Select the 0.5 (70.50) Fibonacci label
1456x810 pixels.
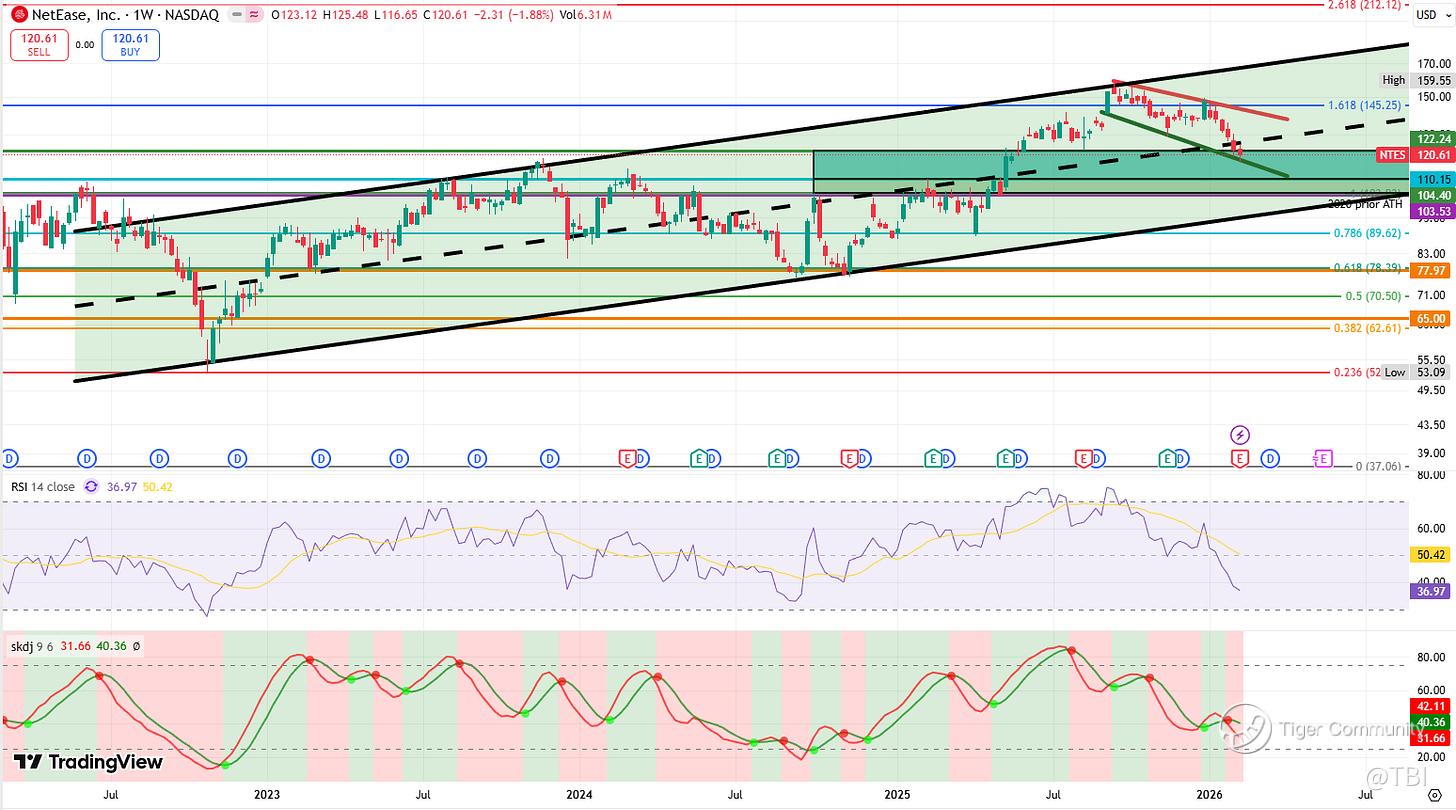pos(1373,296)
